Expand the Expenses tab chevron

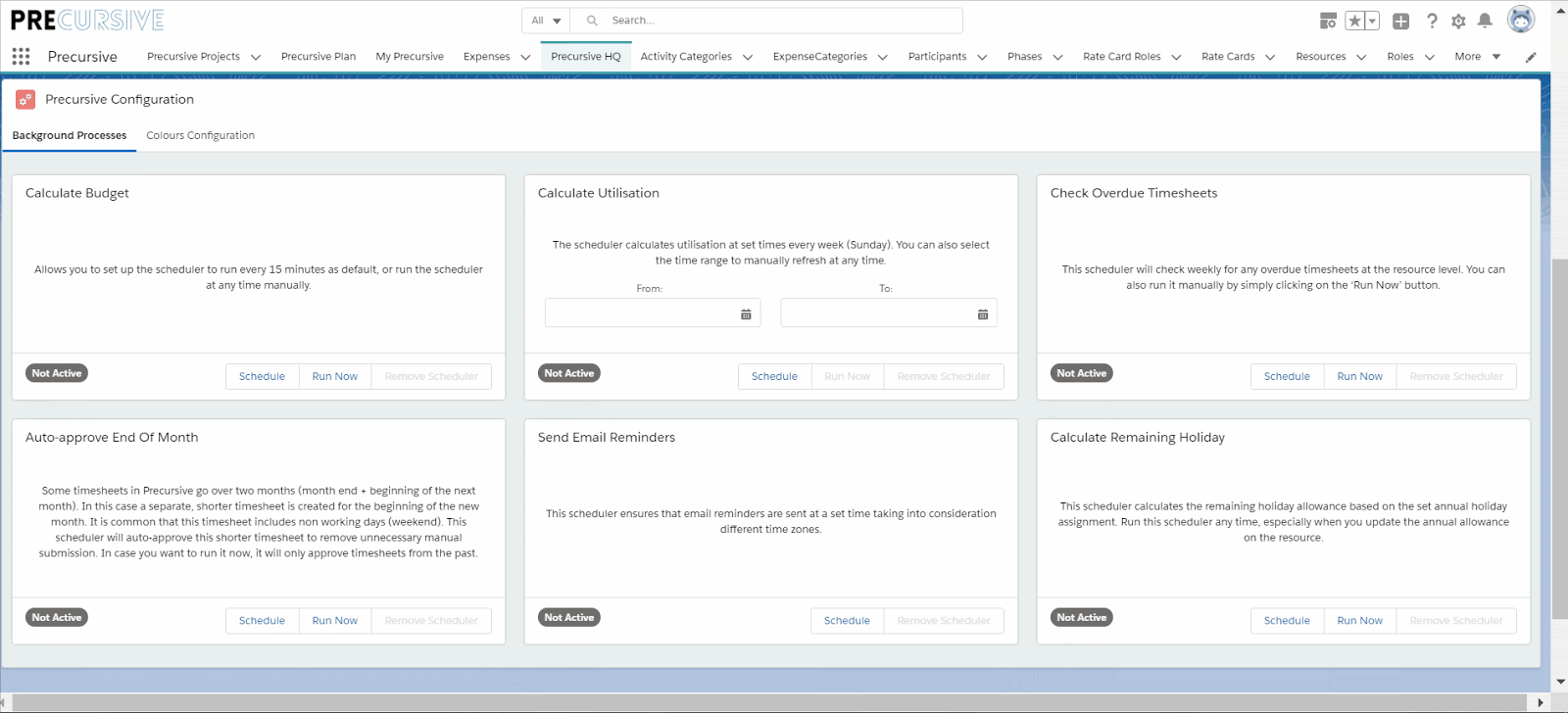(525, 57)
